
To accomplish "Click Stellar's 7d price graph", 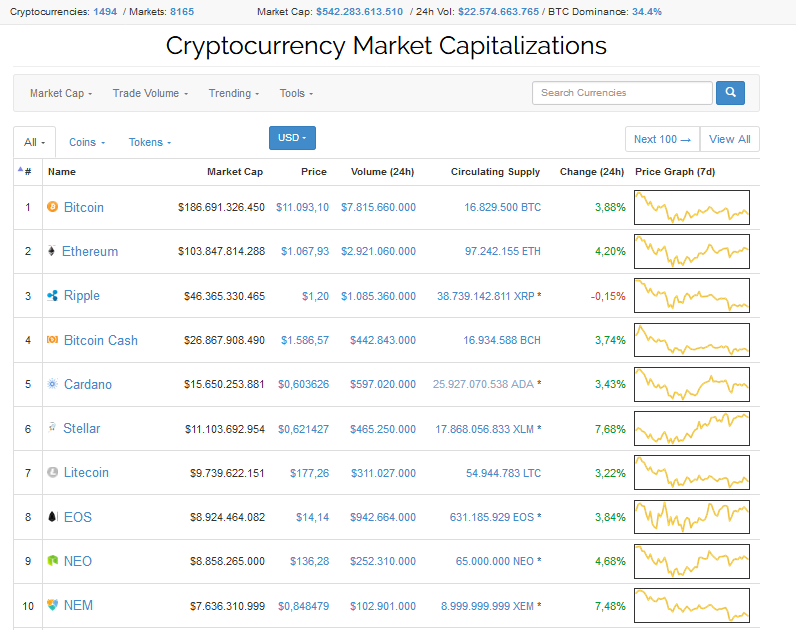I will click(x=692, y=428).
